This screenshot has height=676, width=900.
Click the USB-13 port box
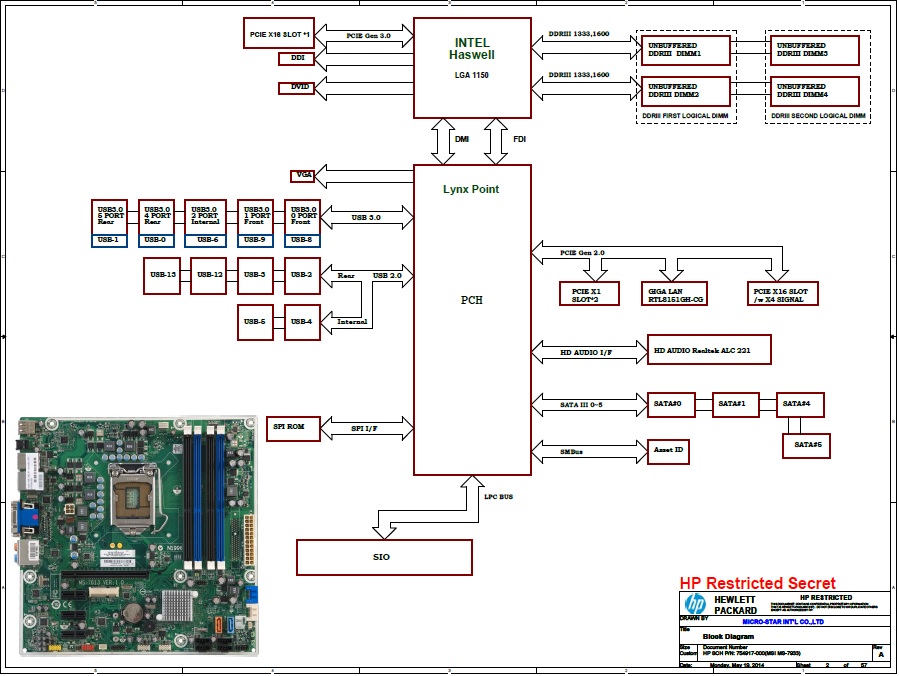161,275
